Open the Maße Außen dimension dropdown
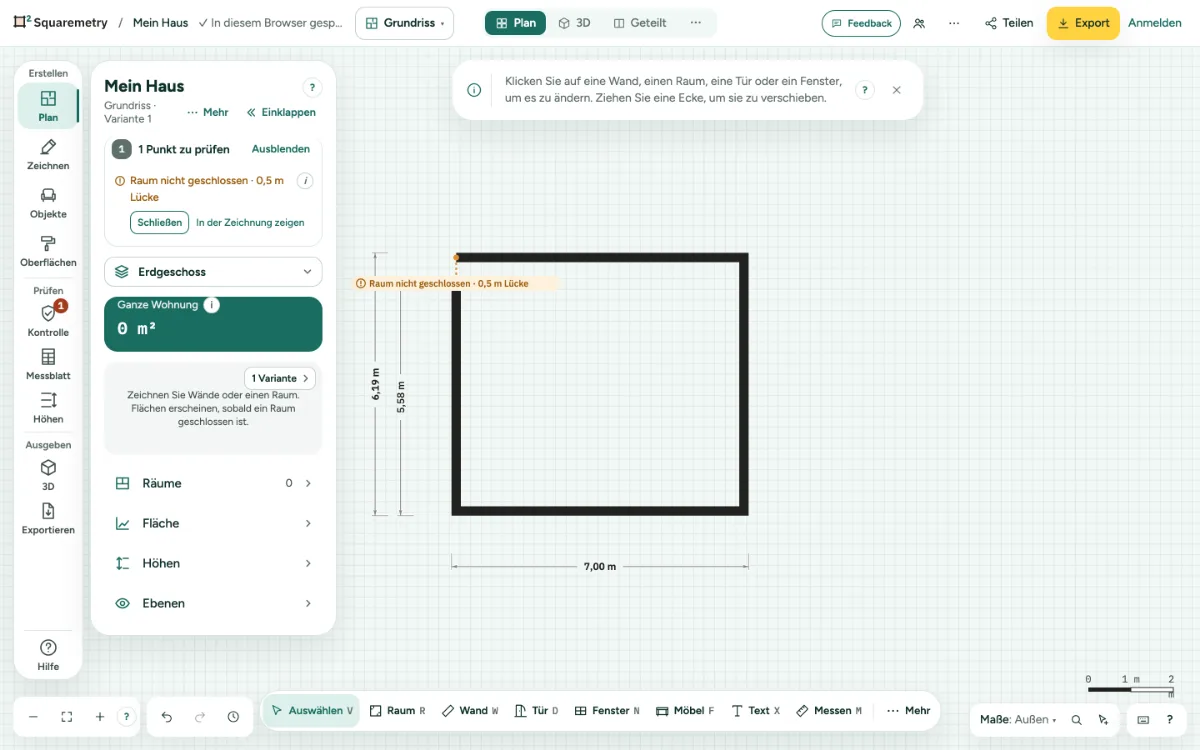Viewport: 1200px width, 750px height. pyautogui.click(x=1018, y=719)
